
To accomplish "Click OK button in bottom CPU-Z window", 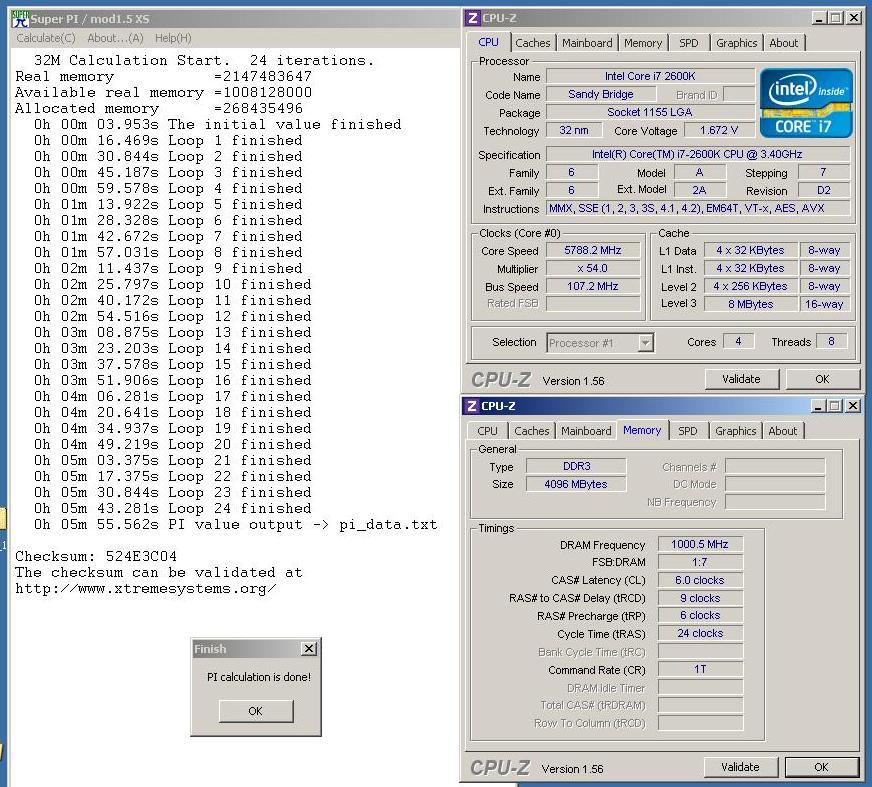I will [x=821, y=767].
